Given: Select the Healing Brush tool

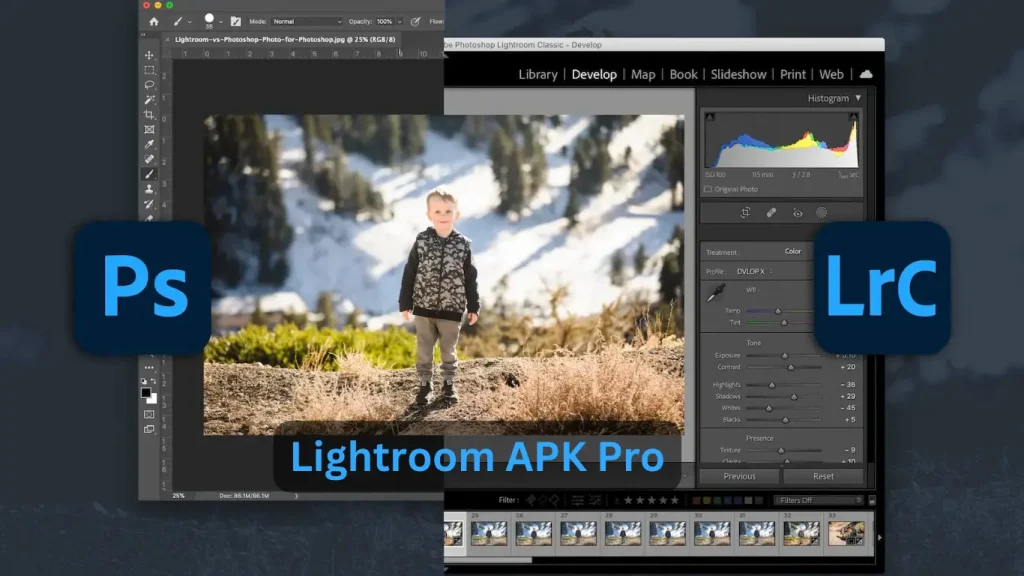Looking at the screenshot, I should (150, 159).
